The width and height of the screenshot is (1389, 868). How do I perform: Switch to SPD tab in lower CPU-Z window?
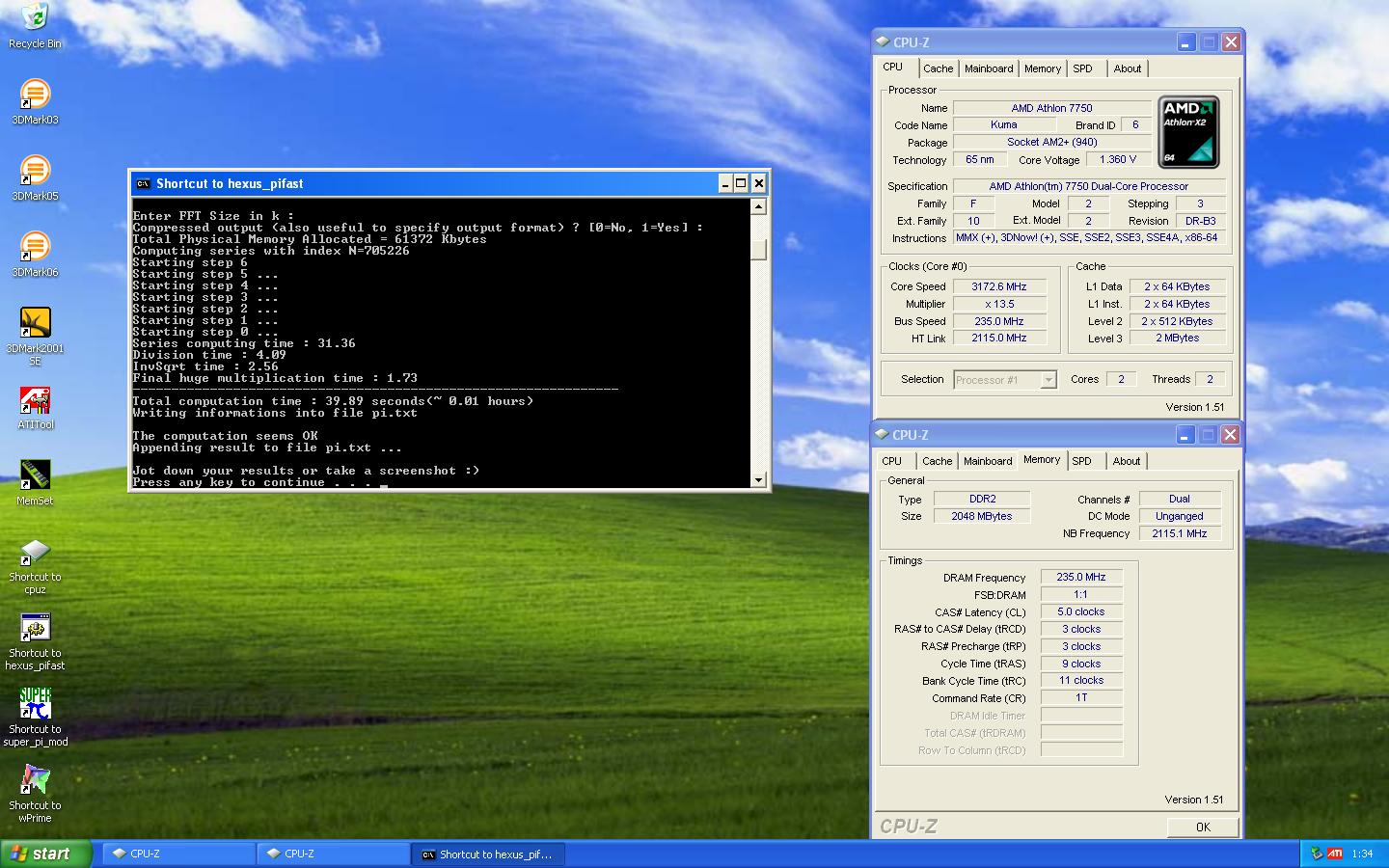pos(1082,461)
